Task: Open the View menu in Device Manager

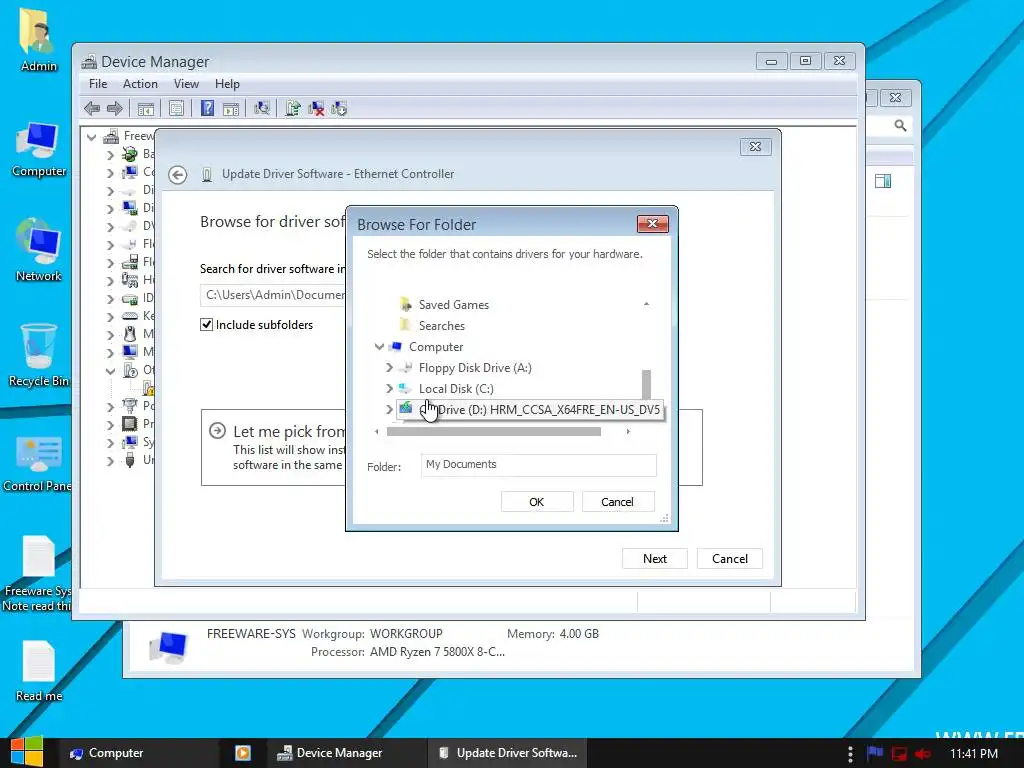Action: [186, 84]
